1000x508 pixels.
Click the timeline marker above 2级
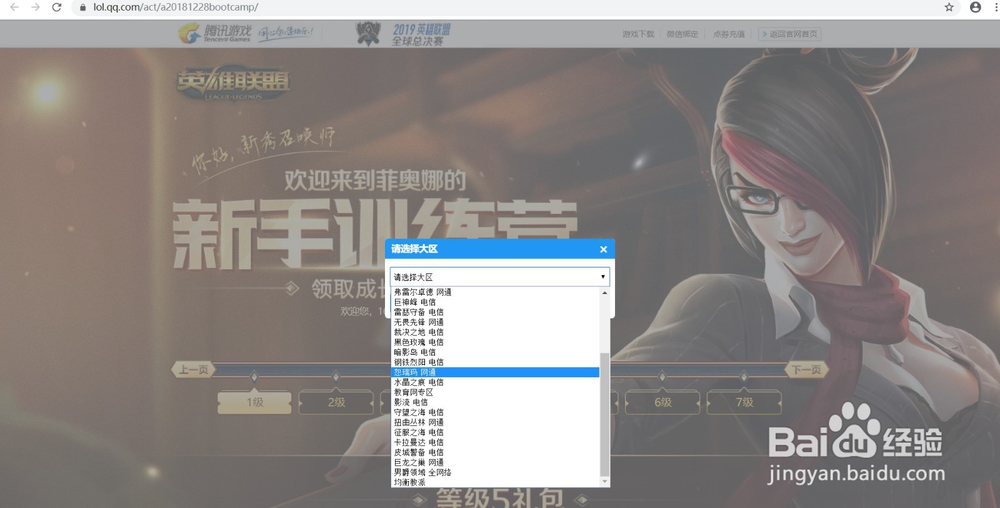[x=336, y=377]
